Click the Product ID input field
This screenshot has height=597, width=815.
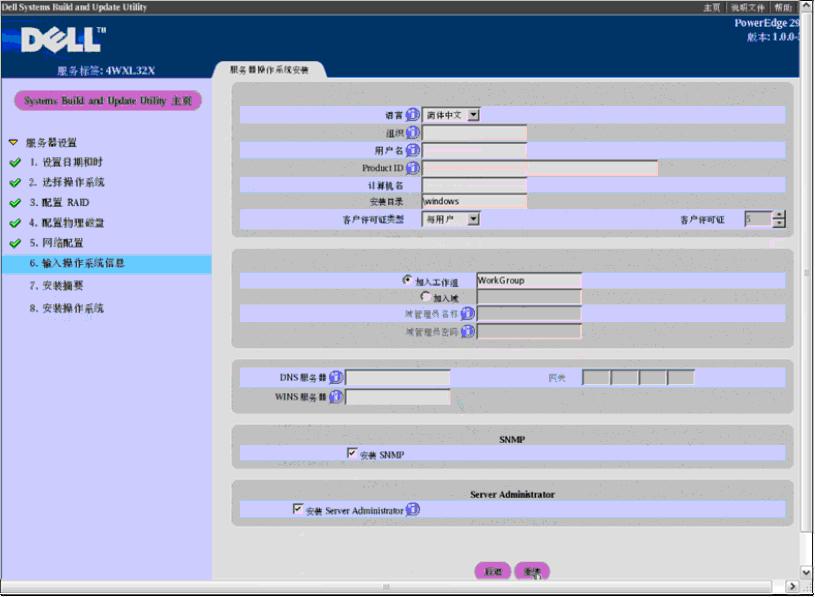pos(540,168)
